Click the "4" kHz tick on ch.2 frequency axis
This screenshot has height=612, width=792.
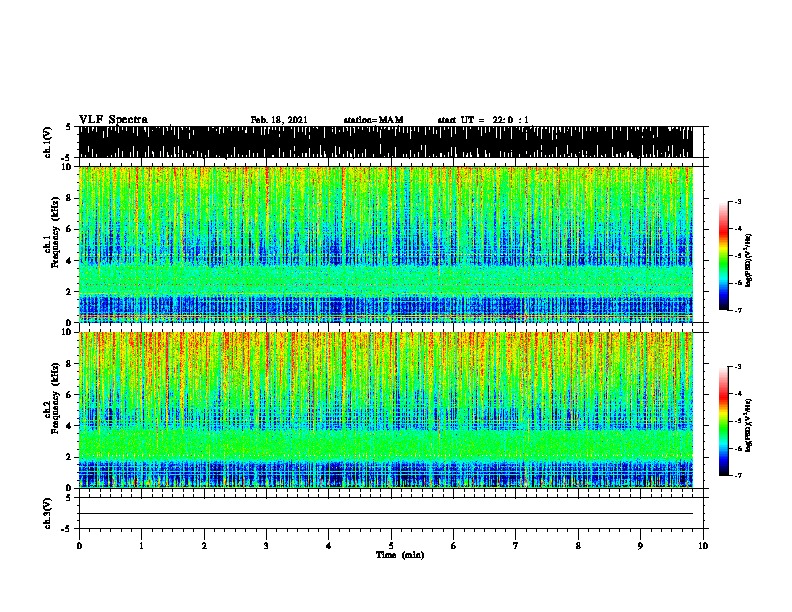70,426
